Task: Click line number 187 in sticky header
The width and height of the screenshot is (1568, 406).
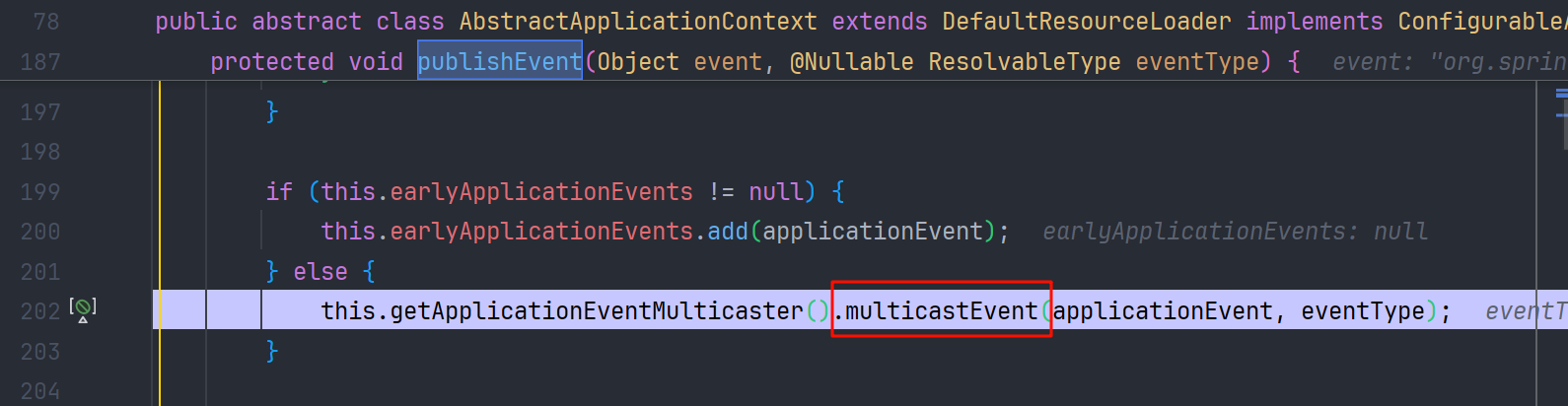Action: 40,62
